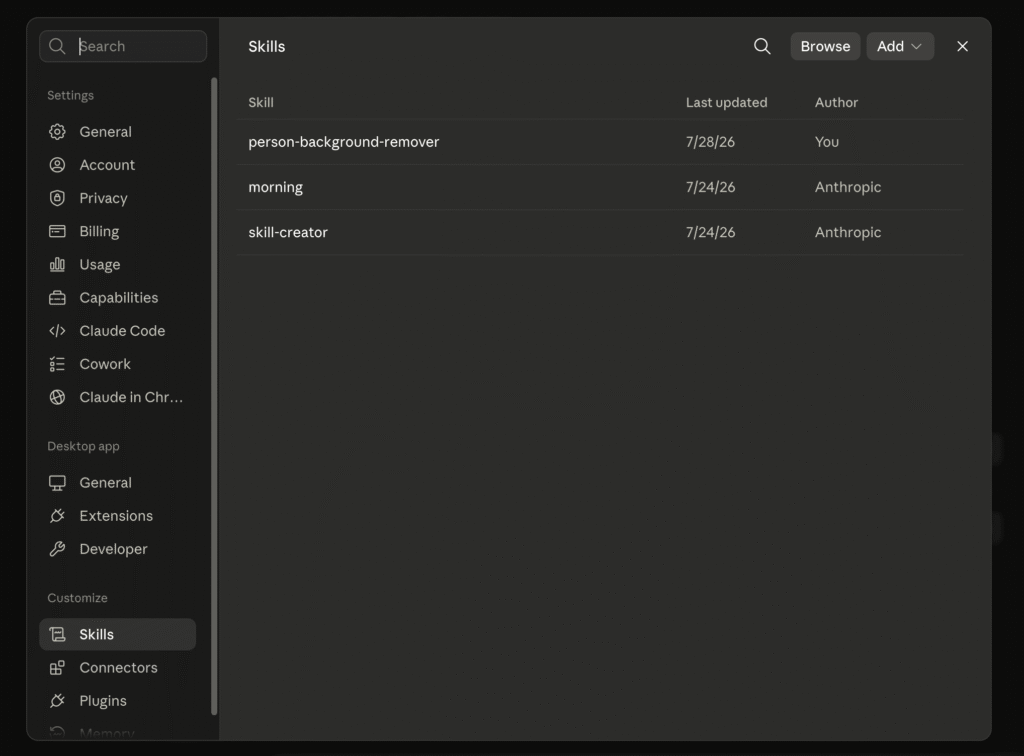The image size is (1024, 756).
Task: Open the Connectors settings page
Action: [118, 668]
